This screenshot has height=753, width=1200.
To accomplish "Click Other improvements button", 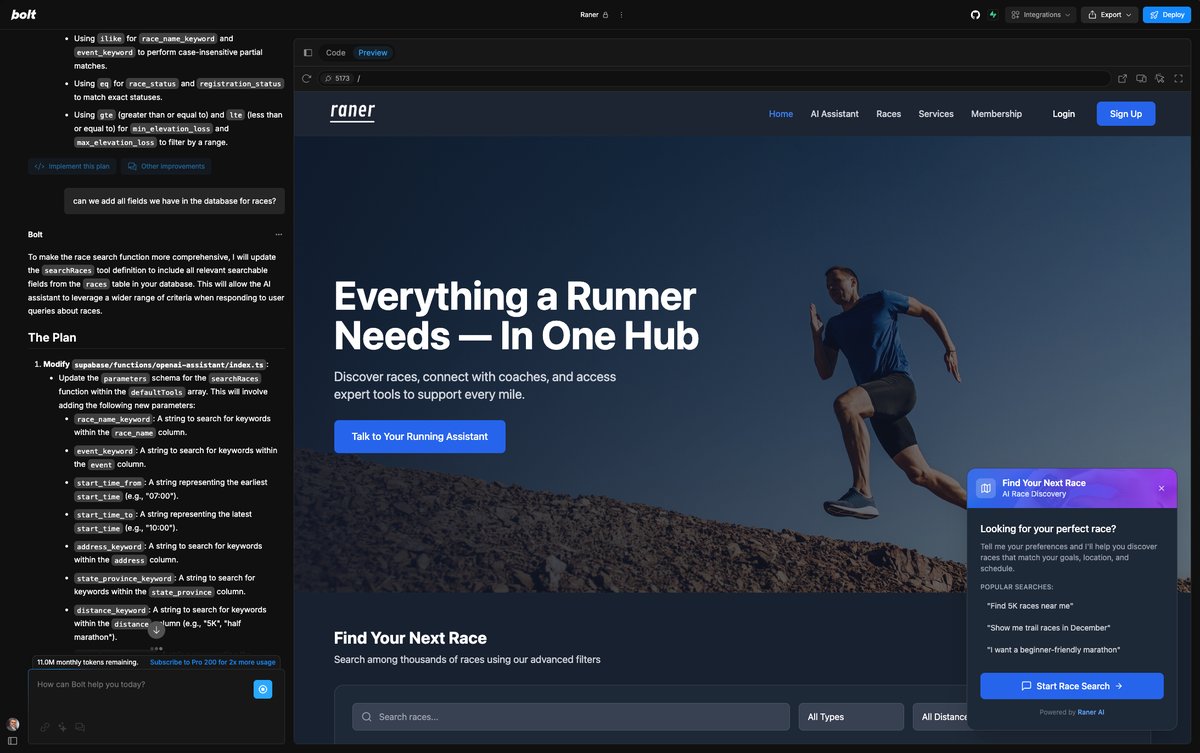I will pyautogui.click(x=166, y=167).
